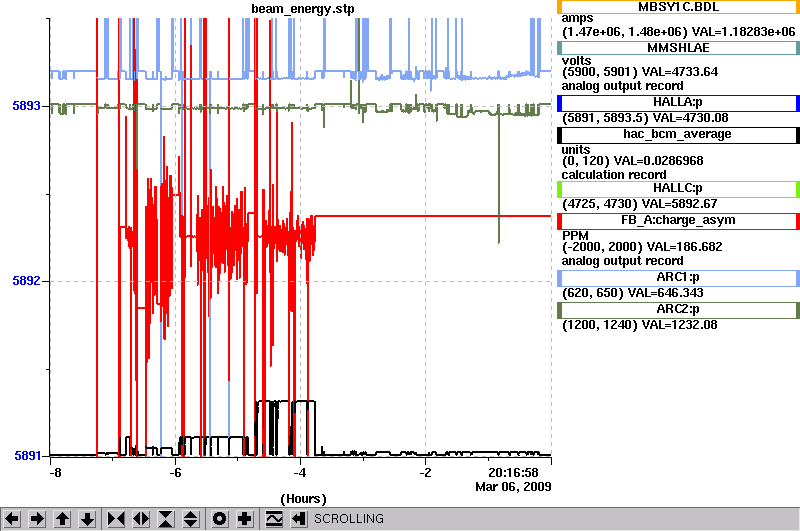Click the 'units' label under hac_bcm_average
This screenshot has height=531, width=800.
576,150
